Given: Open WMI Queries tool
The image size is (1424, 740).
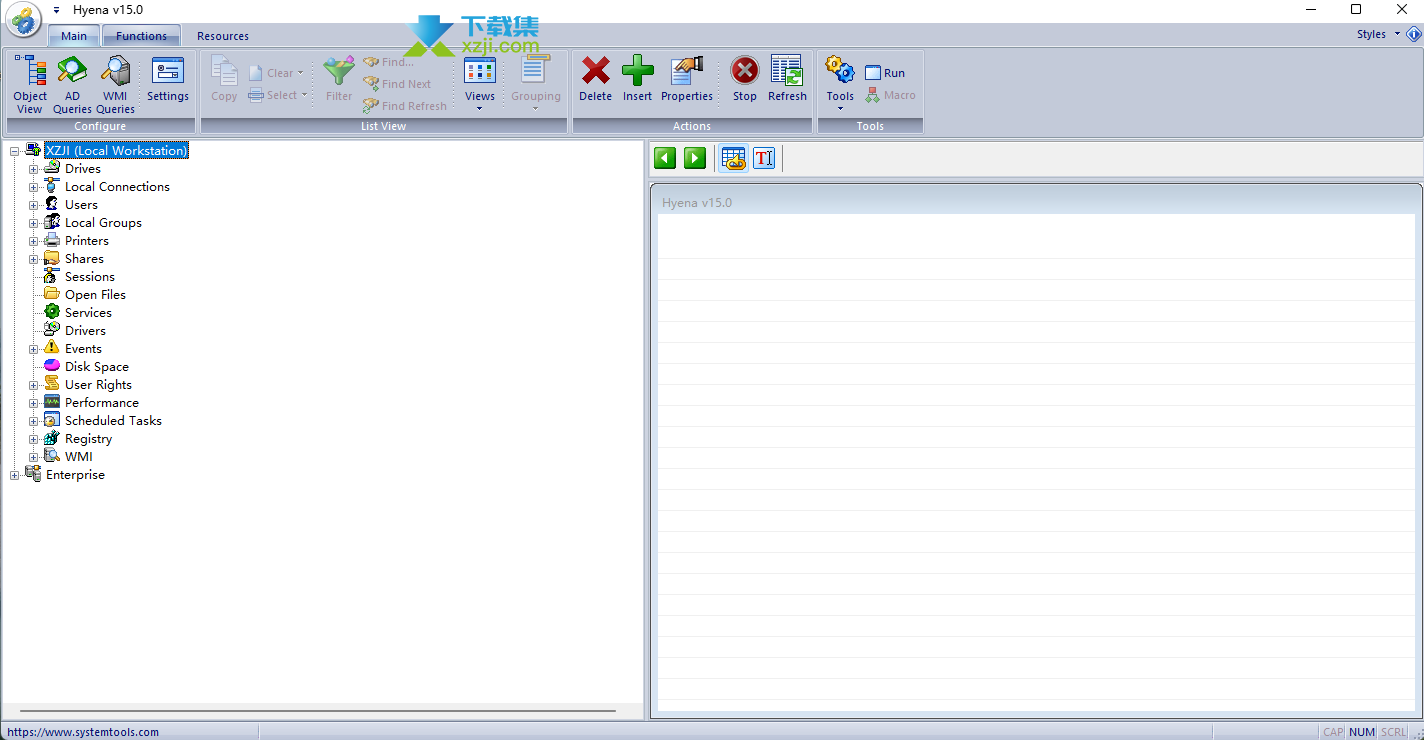Looking at the screenshot, I should point(115,84).
